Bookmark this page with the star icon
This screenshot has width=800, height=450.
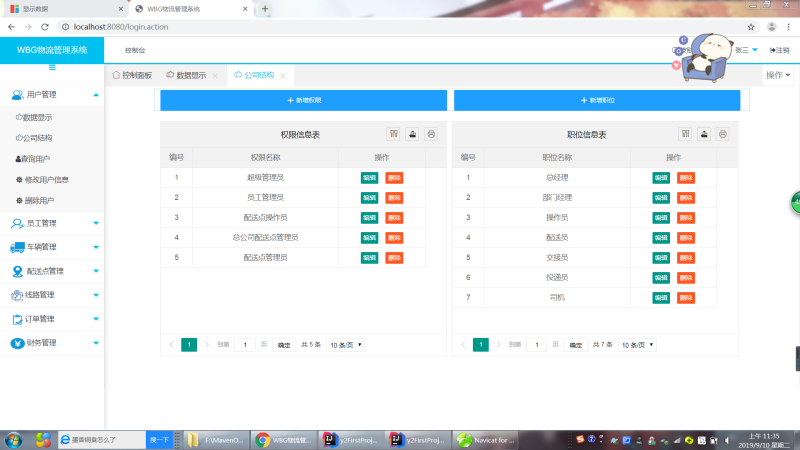(751, 26)
